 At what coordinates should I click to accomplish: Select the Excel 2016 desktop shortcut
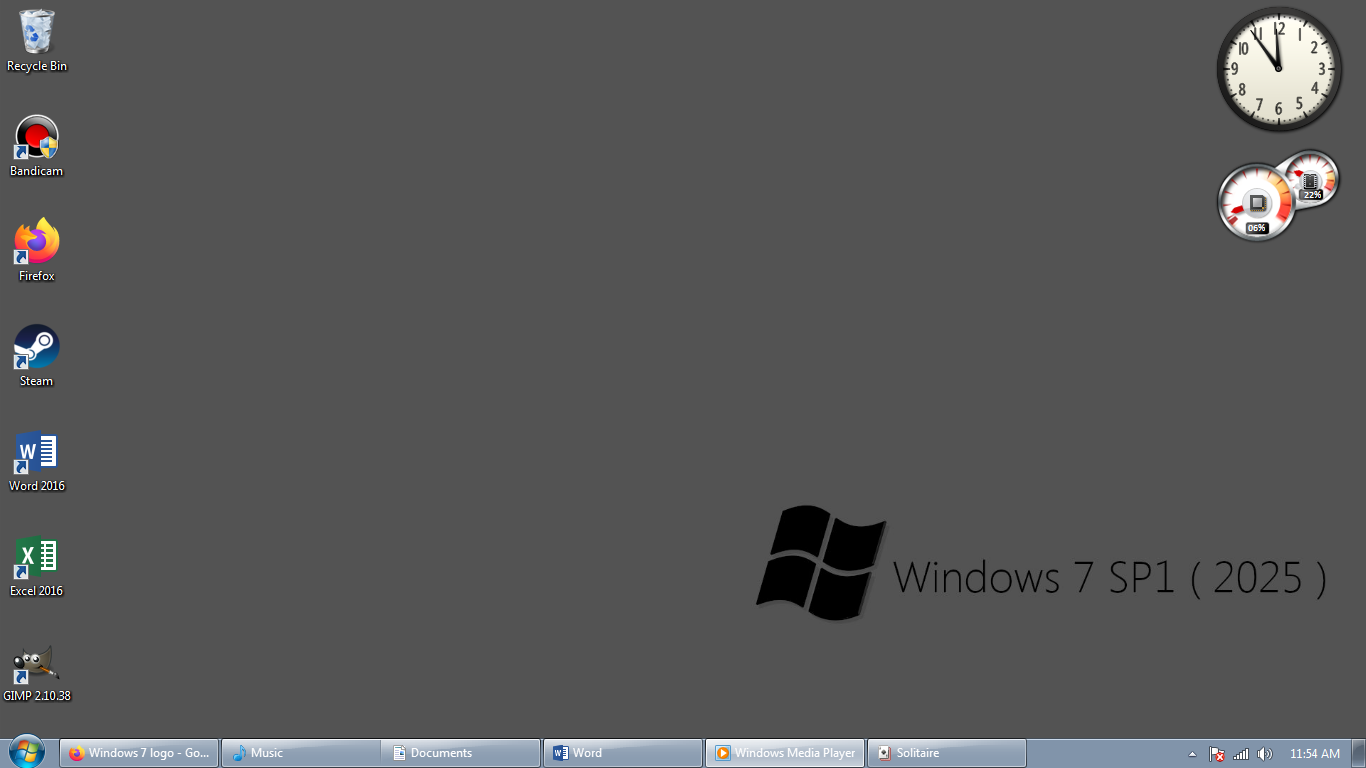[37, 566]
